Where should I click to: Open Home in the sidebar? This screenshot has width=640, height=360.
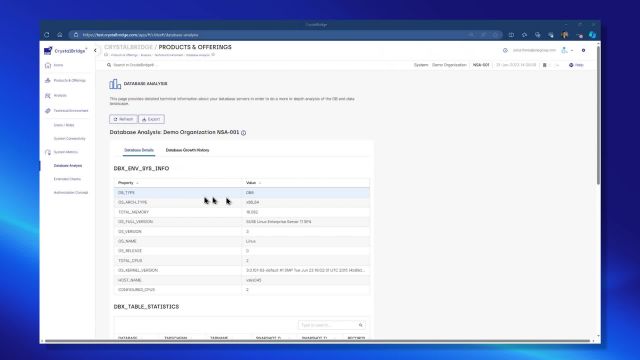point(58,65)
